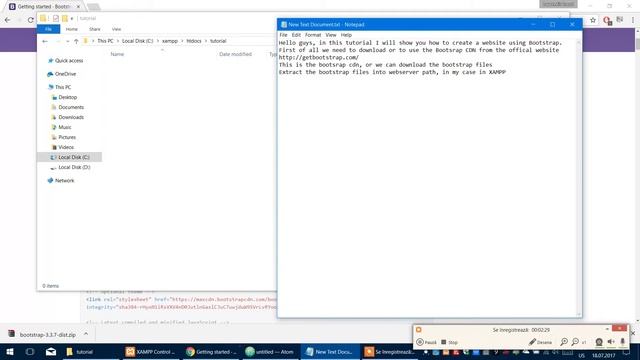Select Local Disk (C:) in navigation pane
Image resolution: width=640 pixels, height=360 pixels.
pos(69,157)
